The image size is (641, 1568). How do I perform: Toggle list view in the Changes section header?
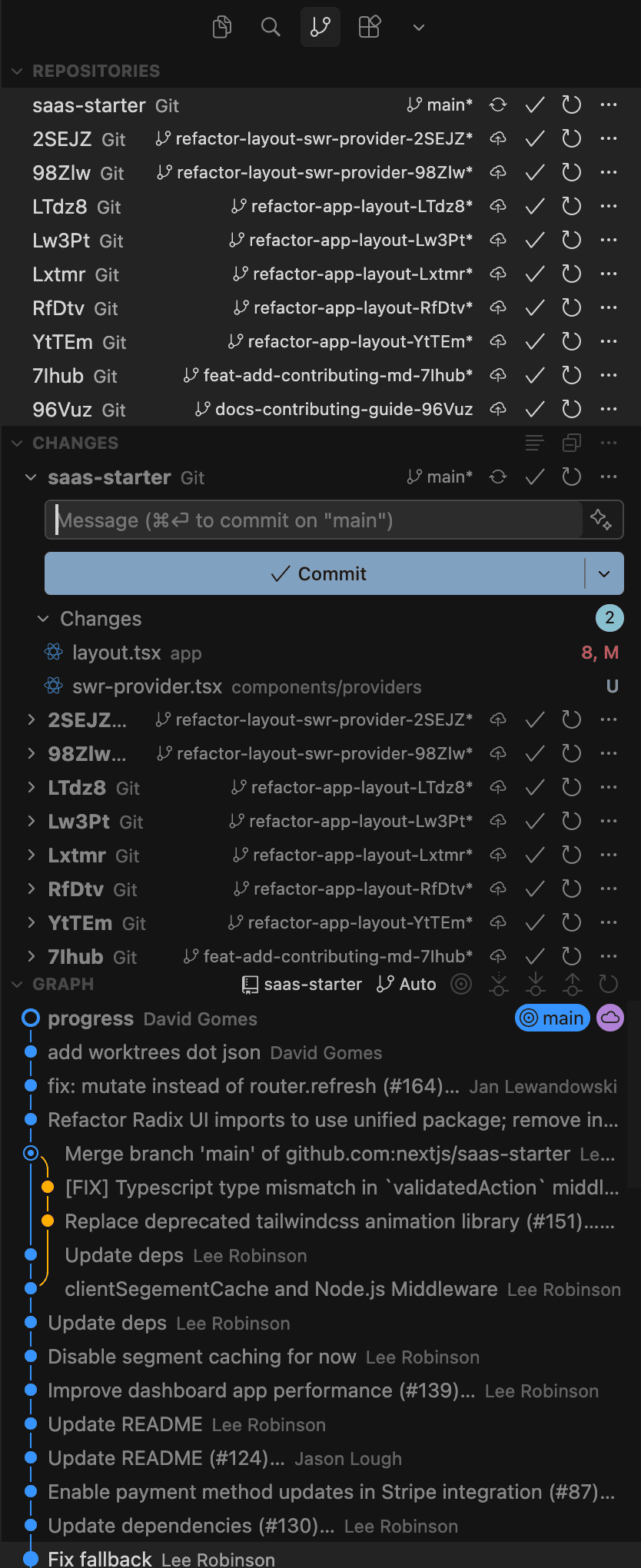pyautogui.click(x=533, y=443)
